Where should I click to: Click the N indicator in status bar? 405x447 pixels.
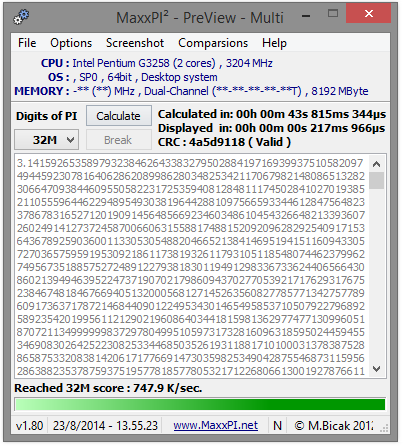pos(277,426)
